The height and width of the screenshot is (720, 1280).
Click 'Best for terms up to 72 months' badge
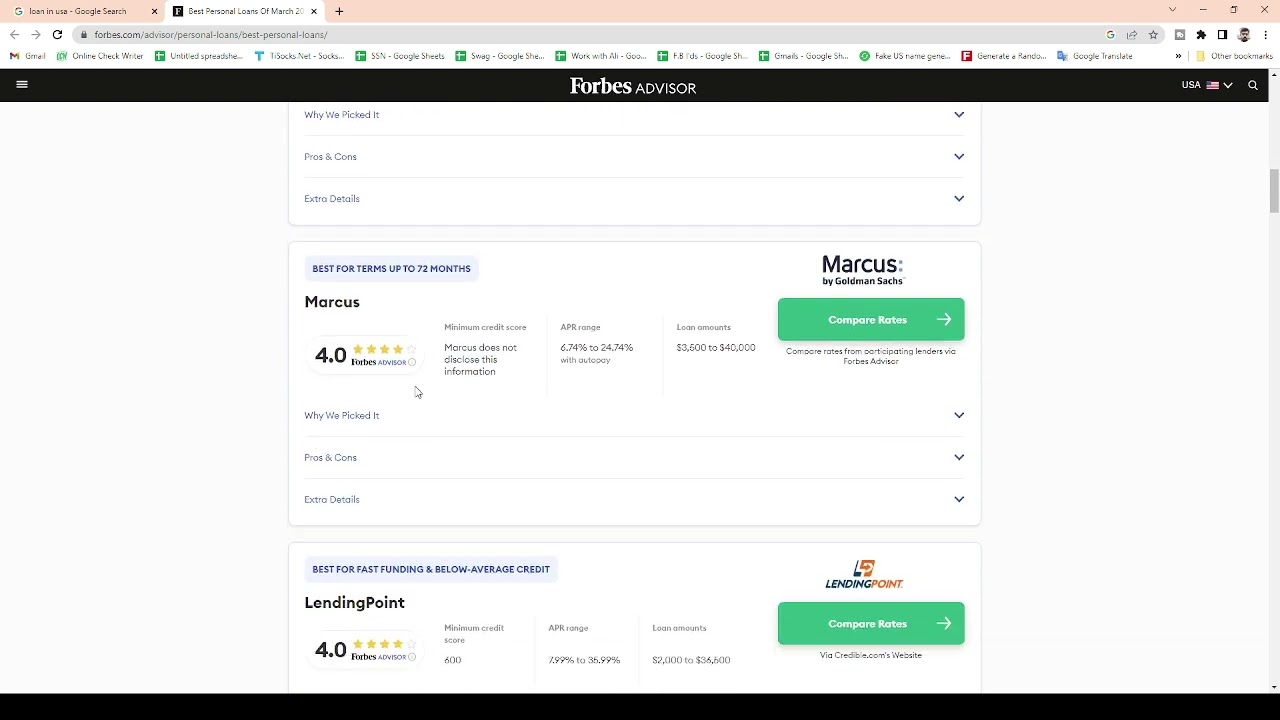[x=391, y=269]
